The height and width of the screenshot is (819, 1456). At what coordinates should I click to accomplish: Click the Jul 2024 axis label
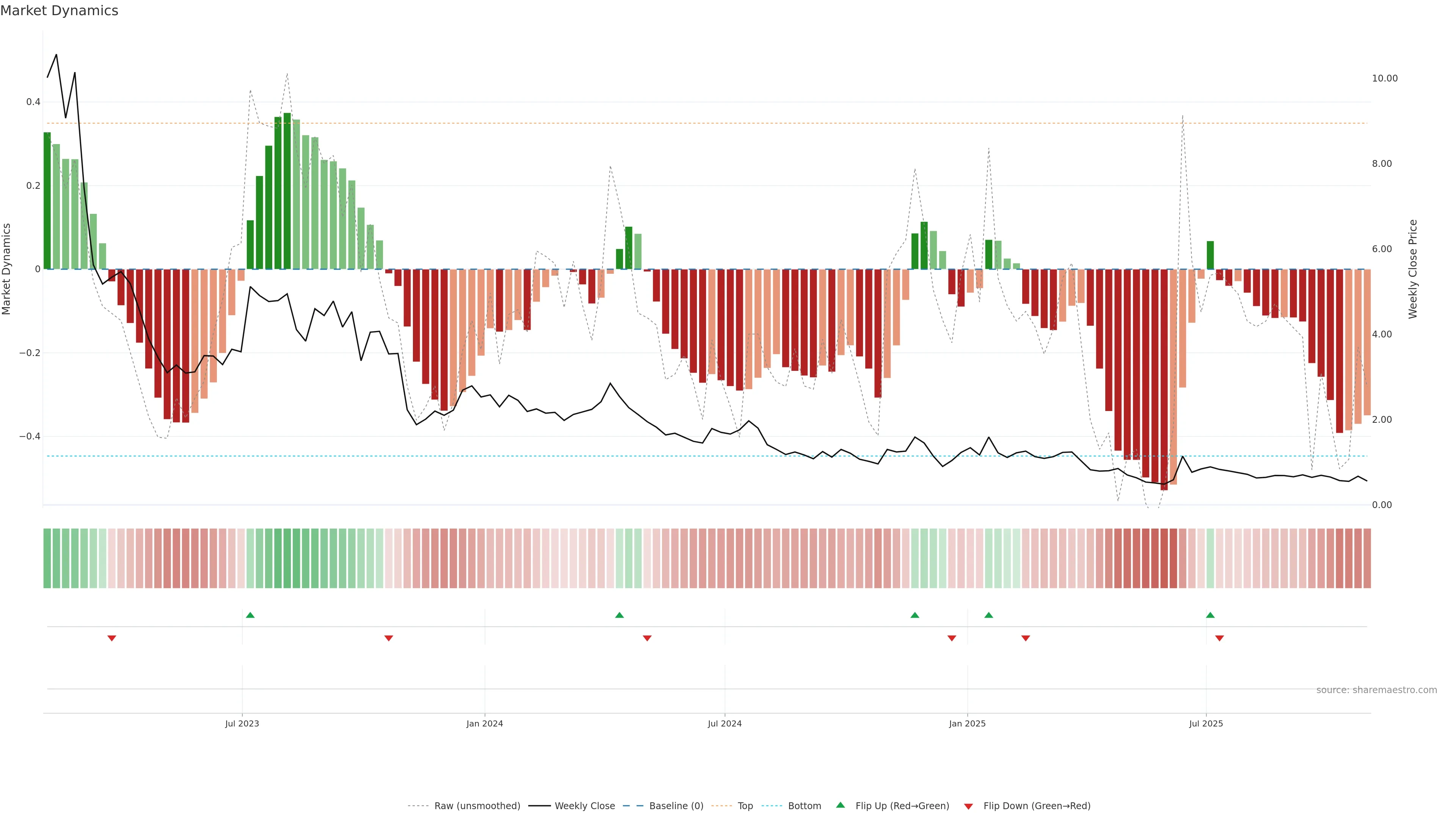[725, 723]
